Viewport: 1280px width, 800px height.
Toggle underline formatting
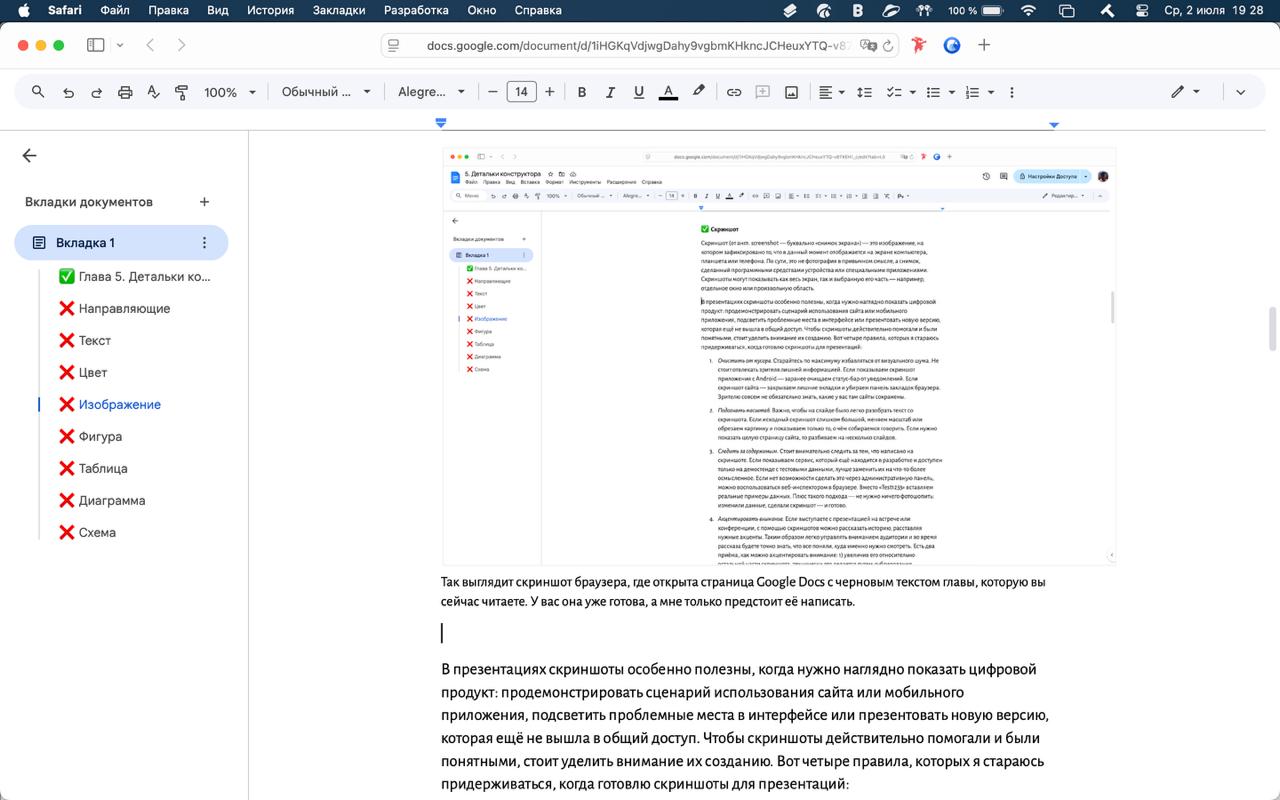tap(639, 92)
